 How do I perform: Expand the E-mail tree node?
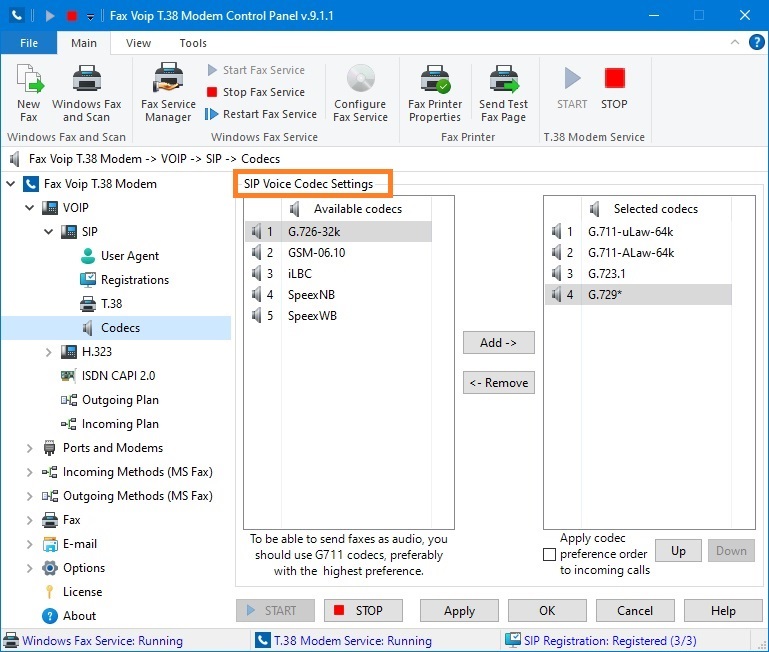pyautogui.click(x=29, y=544)
